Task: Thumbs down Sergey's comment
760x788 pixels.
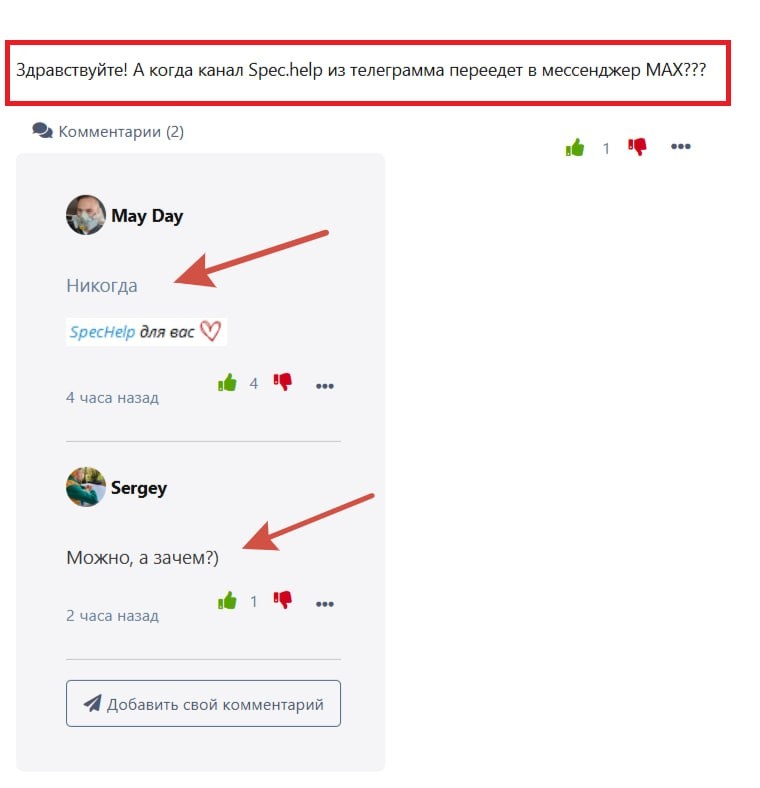Action: pyautogui.click(x=282, y=601)
